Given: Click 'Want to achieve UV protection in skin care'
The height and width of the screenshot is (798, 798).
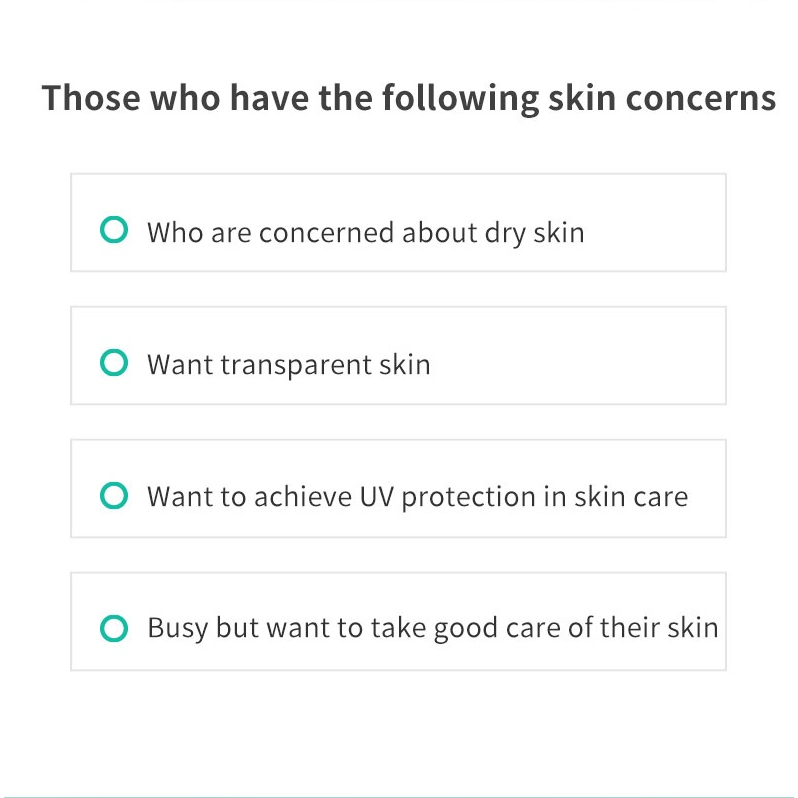Looking at the screenshot, I should (x=417, y=497).
